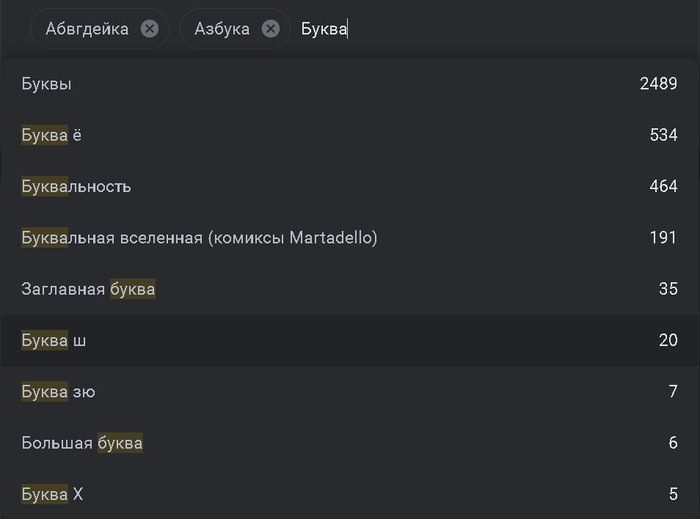The height and width of the screenshot is (519, 700).
Task: Click the tag search field containing Буква
Action: pyautogui.click(x=491, y=29)
